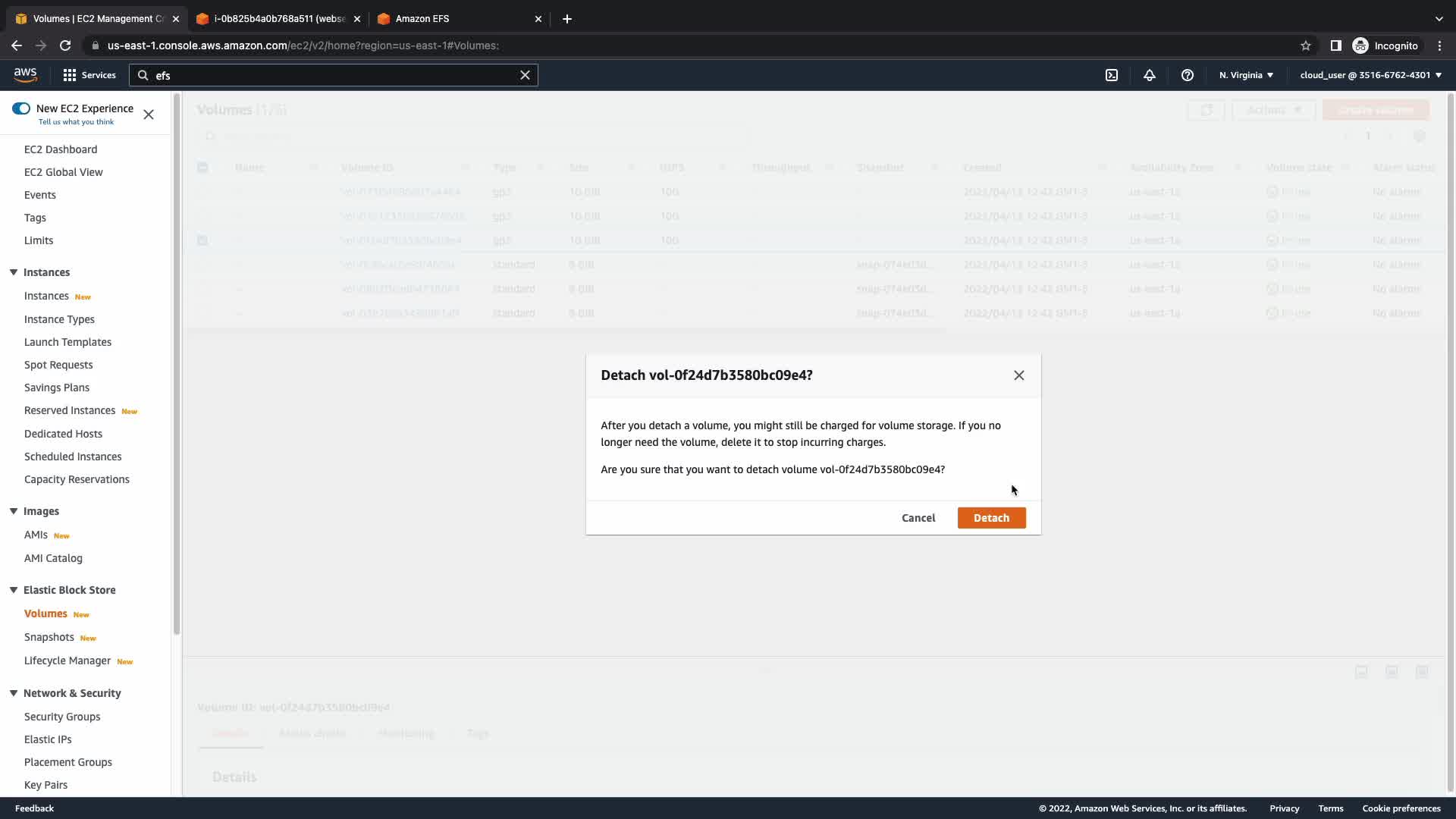Click the AWS logo home icon
The width and height of the screenshot is (1456, 819).
25,74
